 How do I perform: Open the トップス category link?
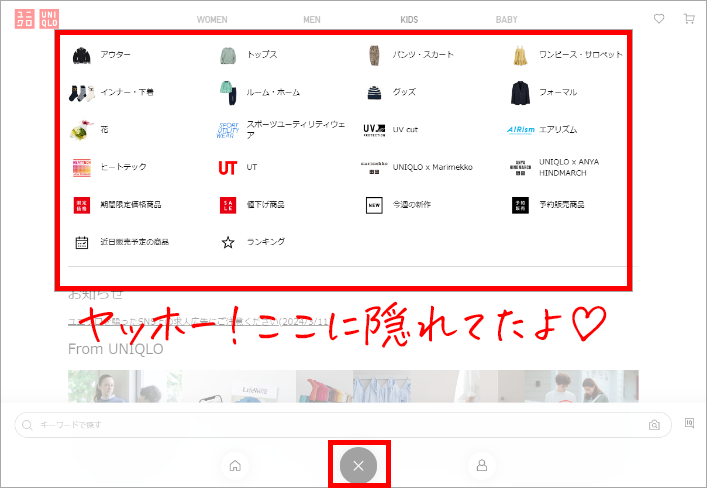coord(262,55)
